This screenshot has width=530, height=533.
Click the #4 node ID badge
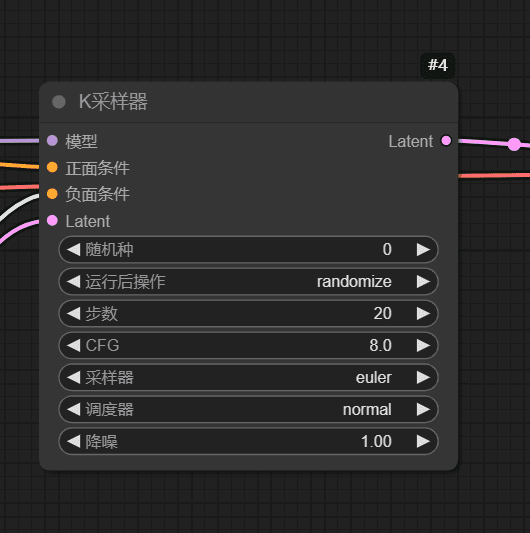pyautogui.click(x=438, y=65)
